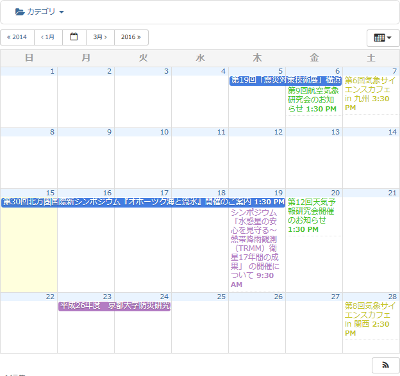Select day 11 in the calendar
Screen dimensions: 400x376
click(221, 132)
